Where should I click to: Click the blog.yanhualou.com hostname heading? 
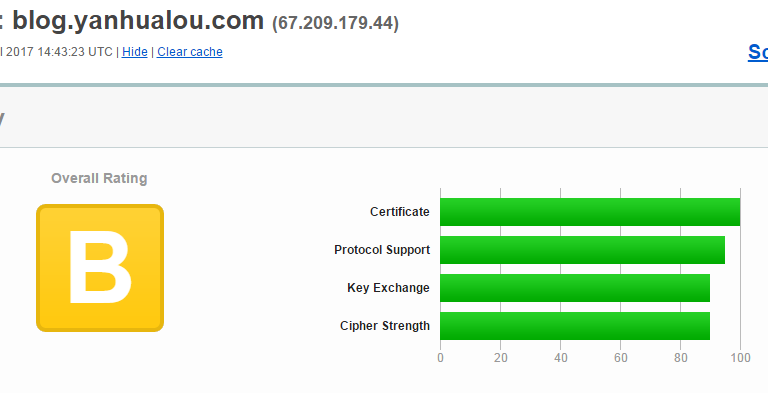(138, 21)
